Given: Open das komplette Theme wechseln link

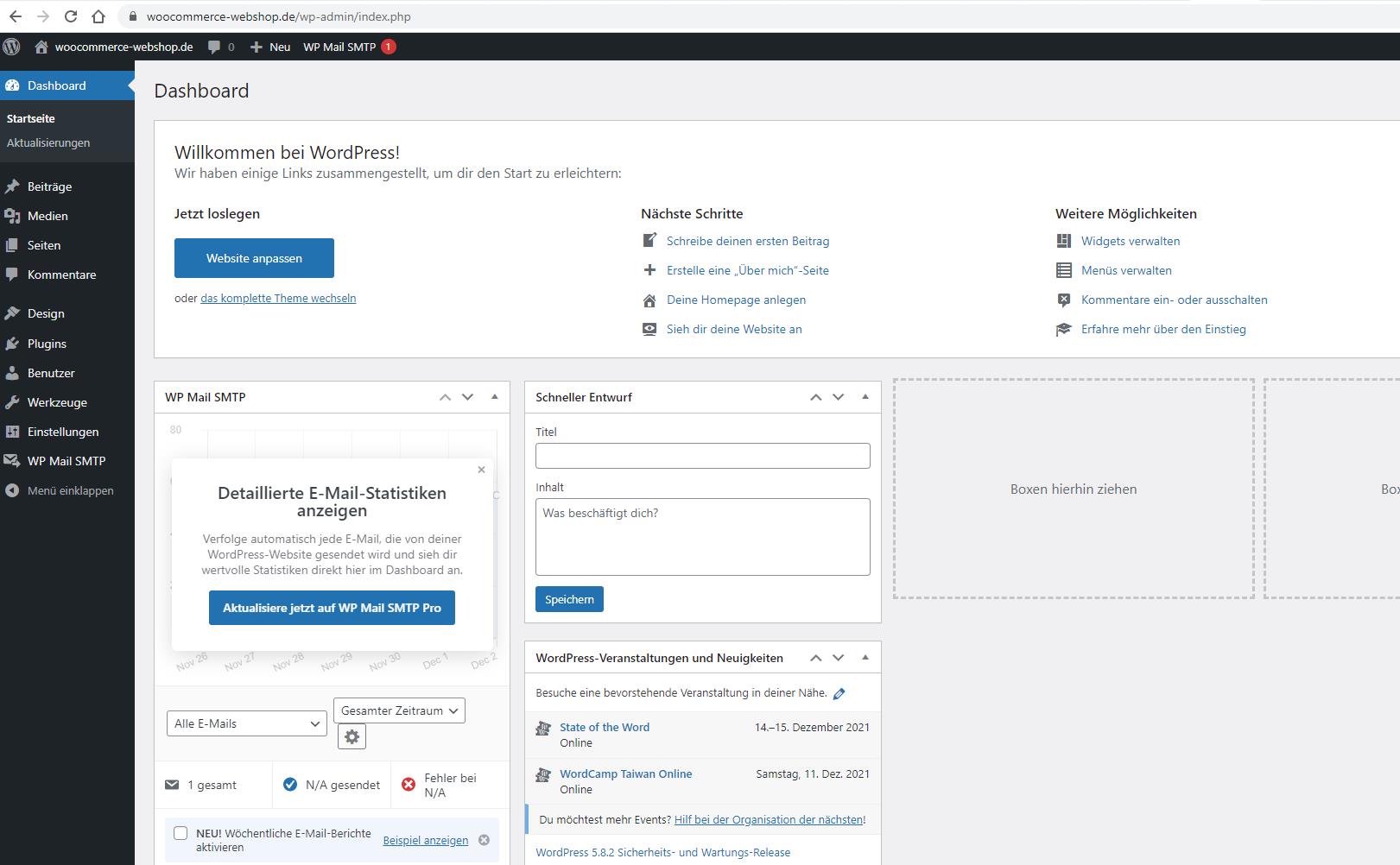Looking at the screenshot, I should coord(278,298).
